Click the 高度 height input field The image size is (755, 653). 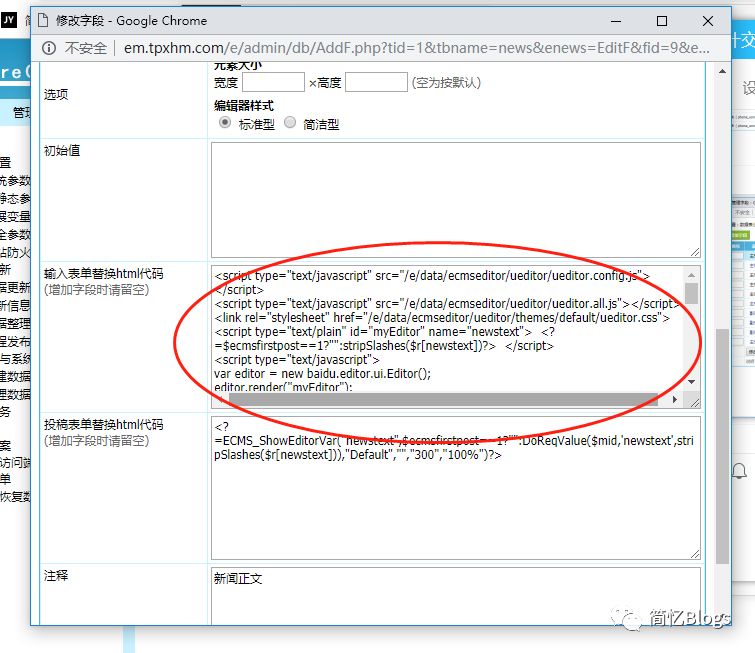pos(376,83)
